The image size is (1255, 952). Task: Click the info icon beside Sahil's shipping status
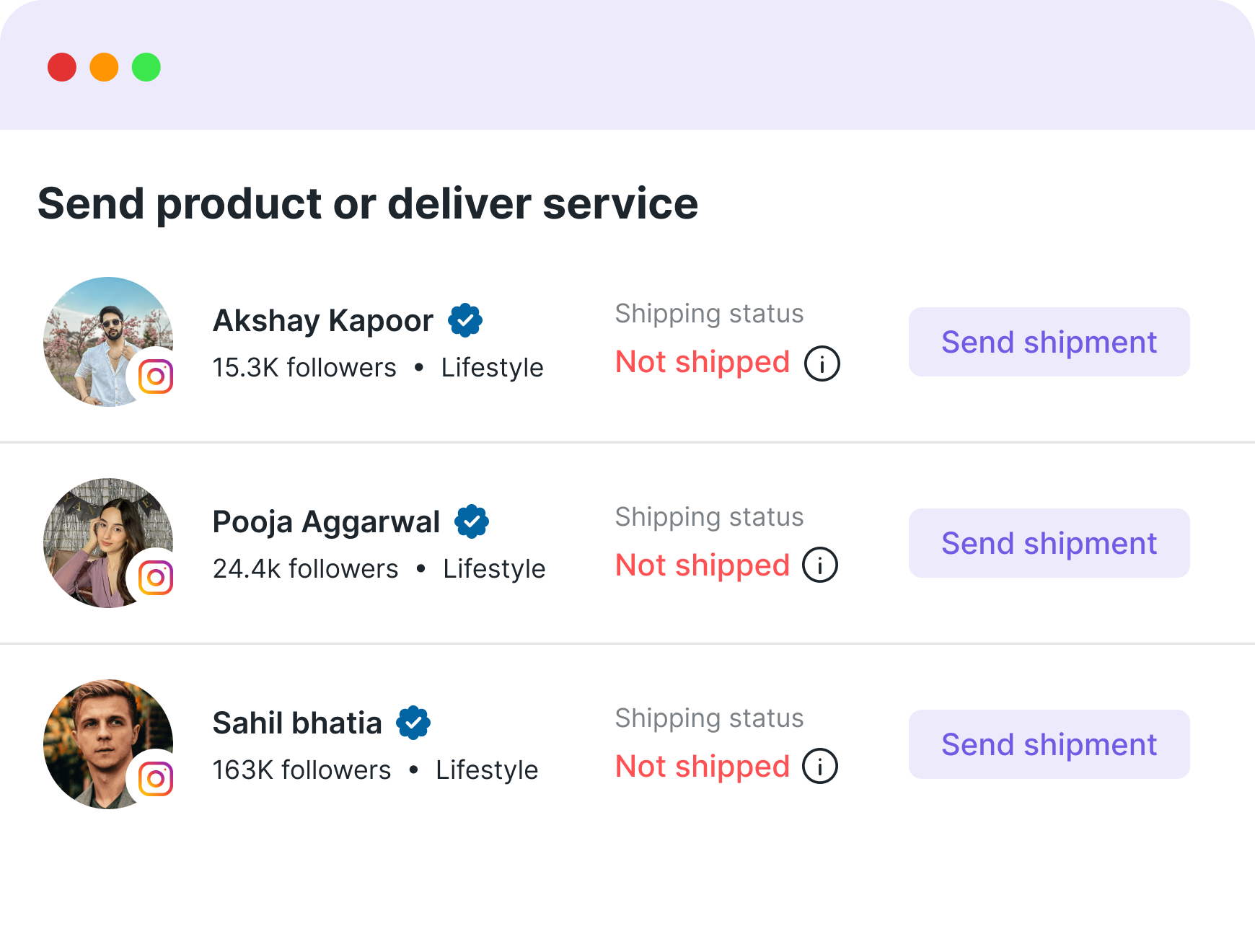click(x=820, y=767)
